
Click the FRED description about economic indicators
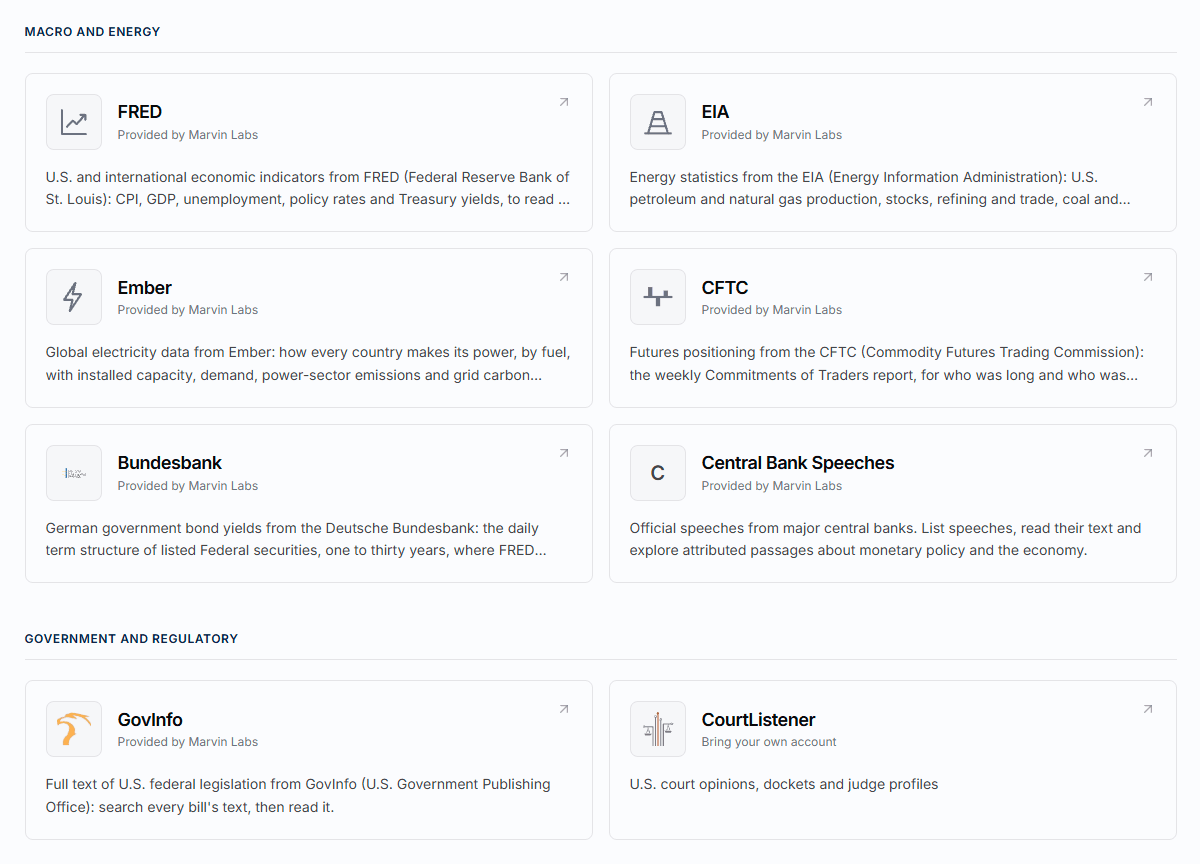(x=308, y=188)
